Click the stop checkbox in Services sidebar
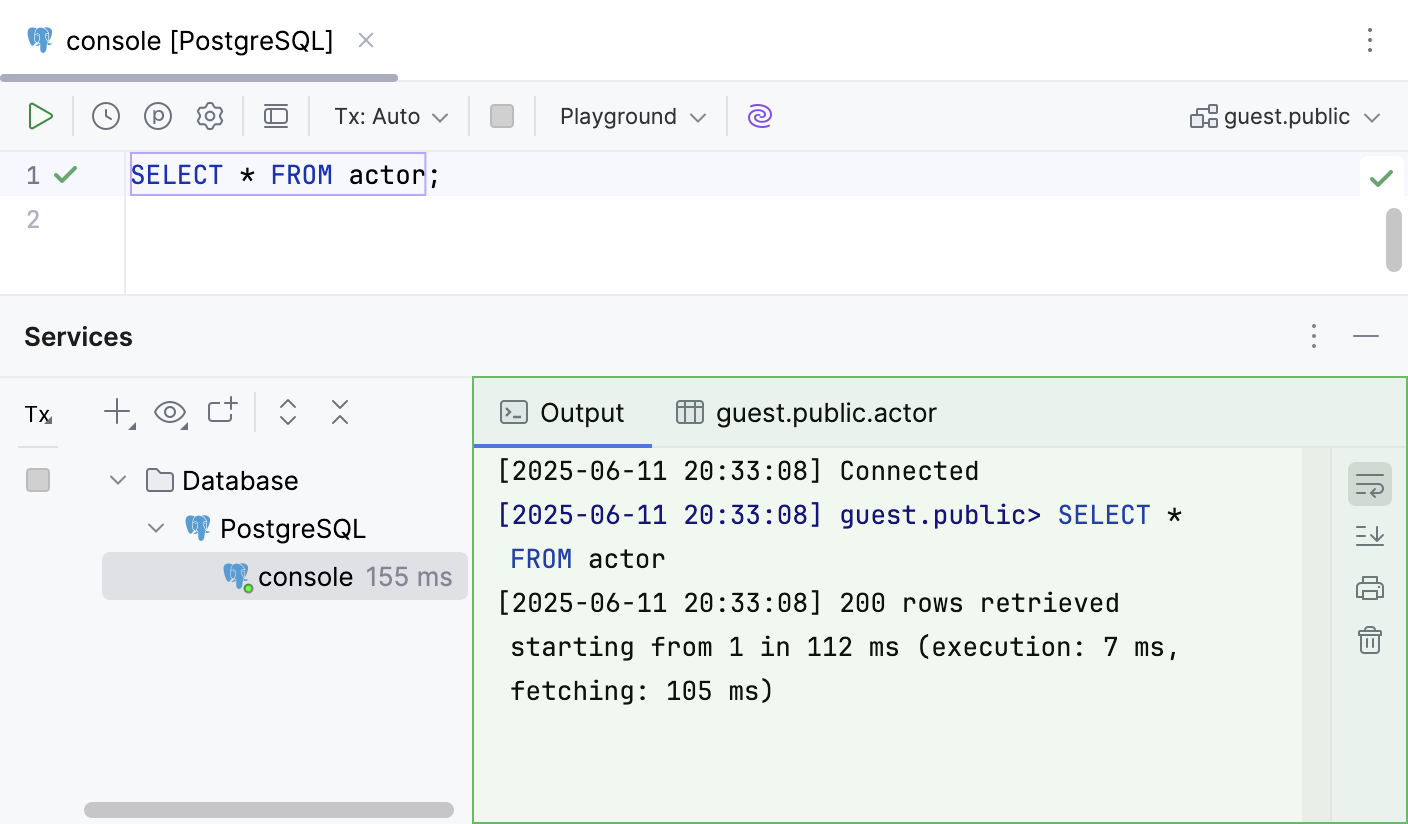Image resolution: width=1408 pixels, height=824 pixels. [x=38, y=481]
